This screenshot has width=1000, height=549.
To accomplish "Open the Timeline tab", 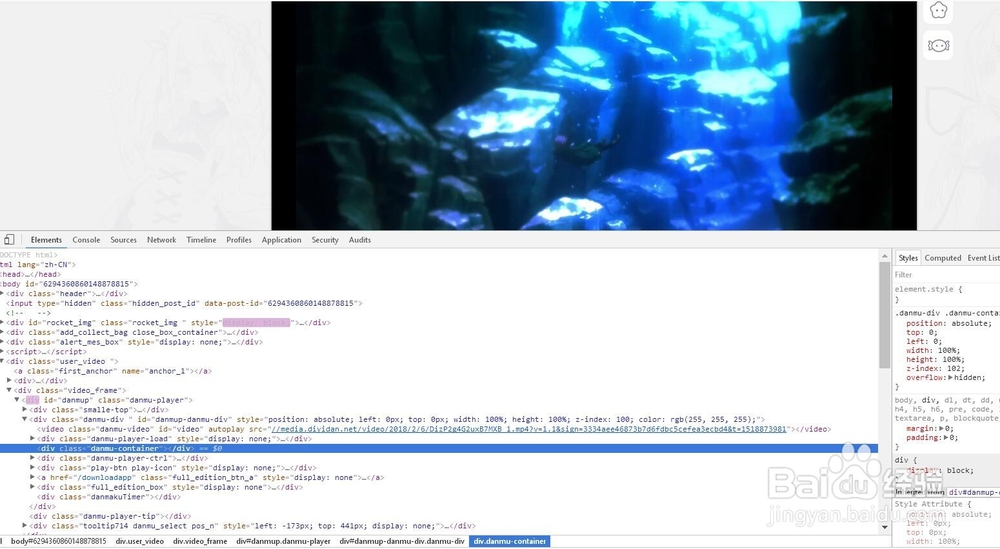I will 201,240.
